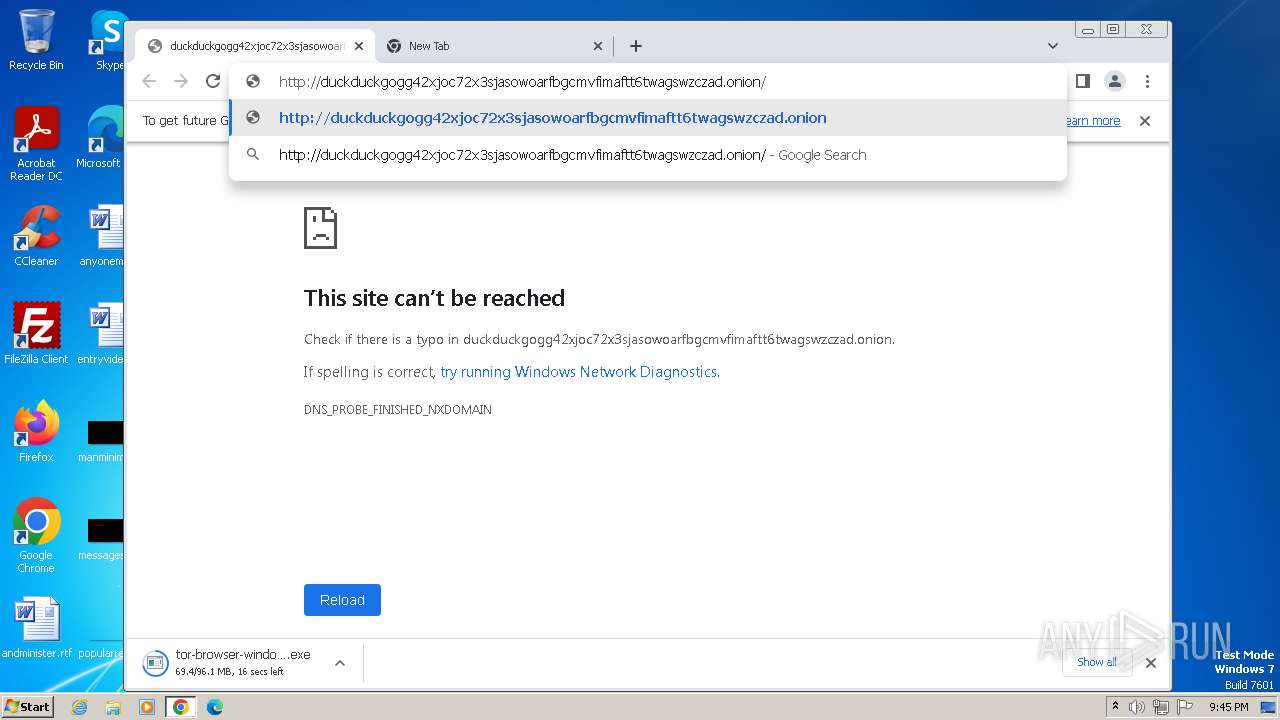
Task: Show hidden tray icons arrow
Action: [x=1115, y=707]
